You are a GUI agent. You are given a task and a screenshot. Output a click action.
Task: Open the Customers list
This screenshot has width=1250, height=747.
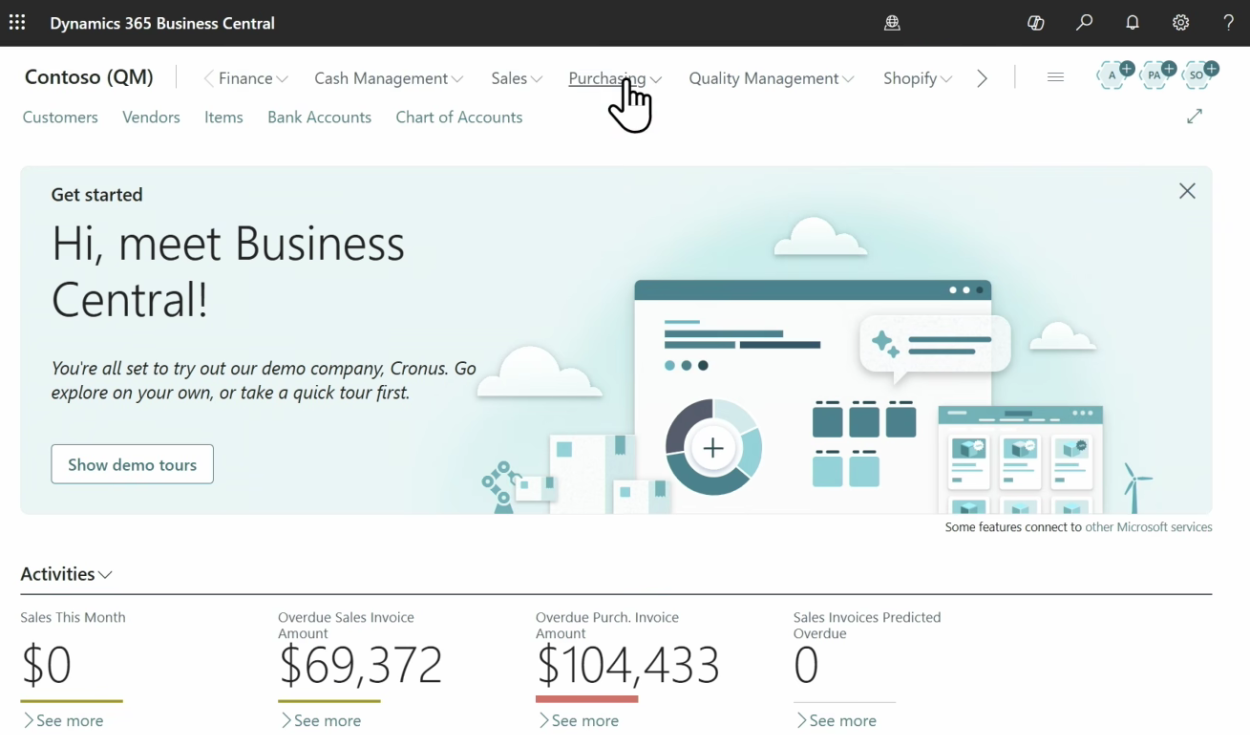tap(60, 117)
